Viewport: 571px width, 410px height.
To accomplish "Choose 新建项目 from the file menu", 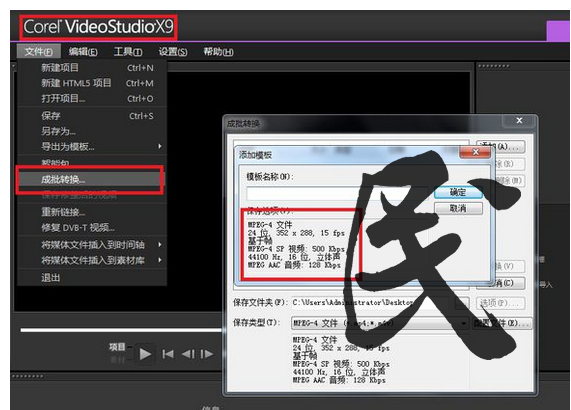I will [x=92, y=68].
